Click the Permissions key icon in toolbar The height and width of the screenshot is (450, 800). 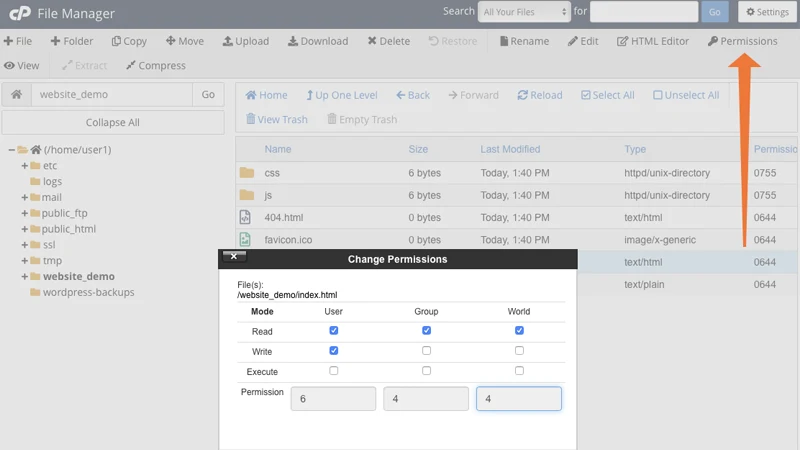[x=713, y=41]
